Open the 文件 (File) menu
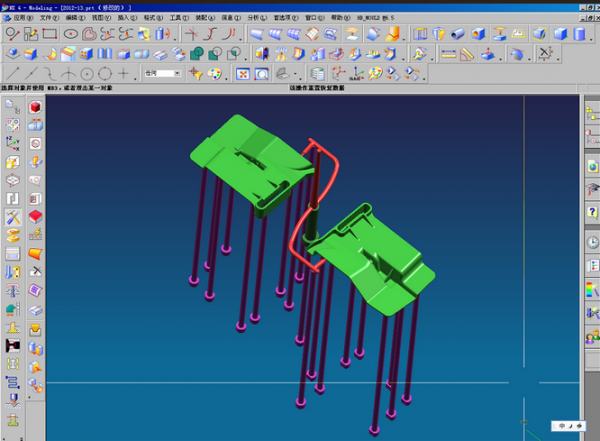The width and height of the screenshot is (600, 441). click(49, 18)
